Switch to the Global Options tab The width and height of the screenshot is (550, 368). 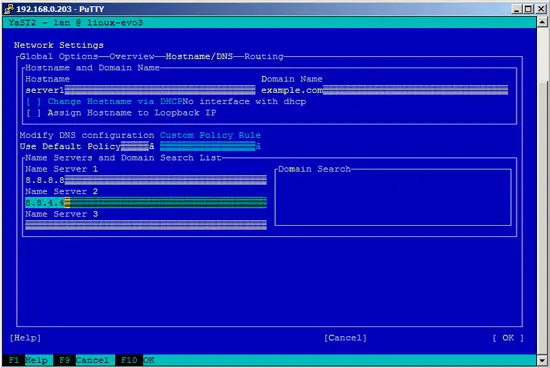click(x=59, y=56)
